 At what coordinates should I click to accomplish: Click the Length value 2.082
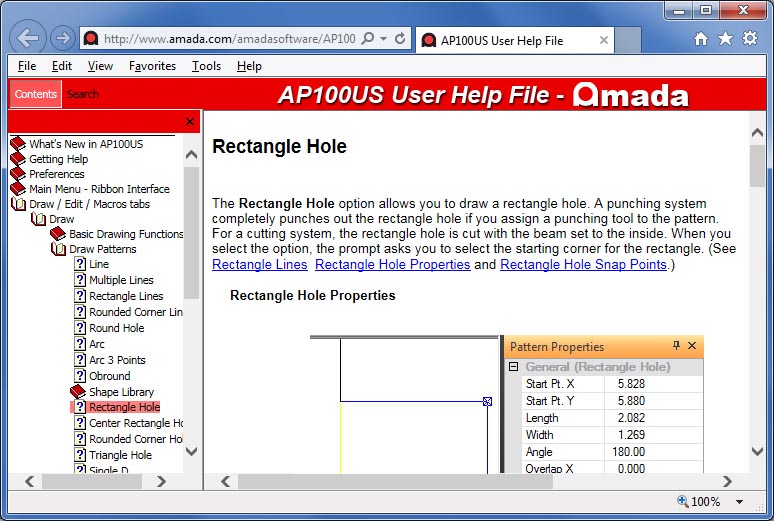tap(631, 418)
